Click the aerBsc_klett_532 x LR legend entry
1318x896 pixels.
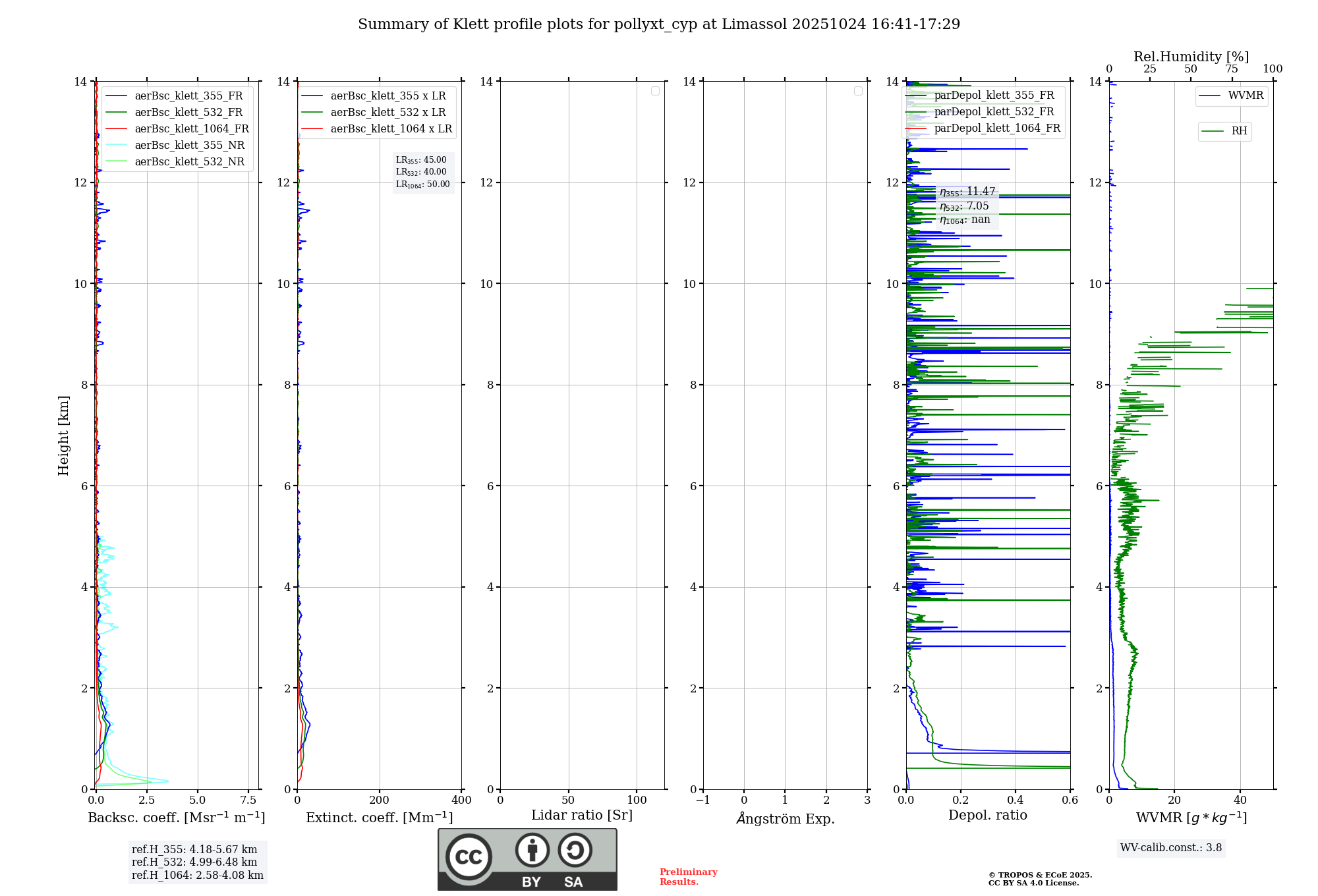pos(387,113)
